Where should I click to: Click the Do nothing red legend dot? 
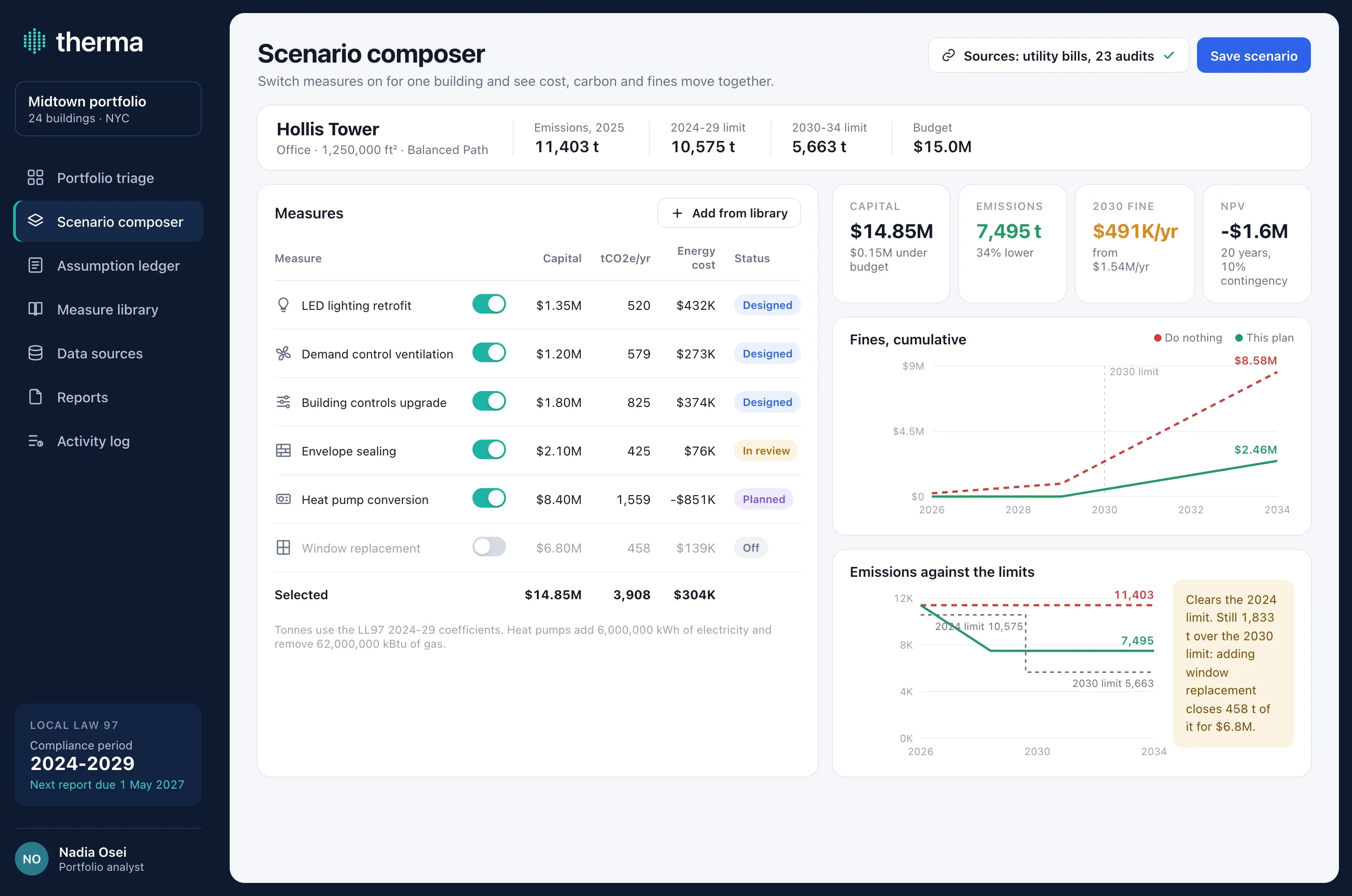(x=1157, y=338)
